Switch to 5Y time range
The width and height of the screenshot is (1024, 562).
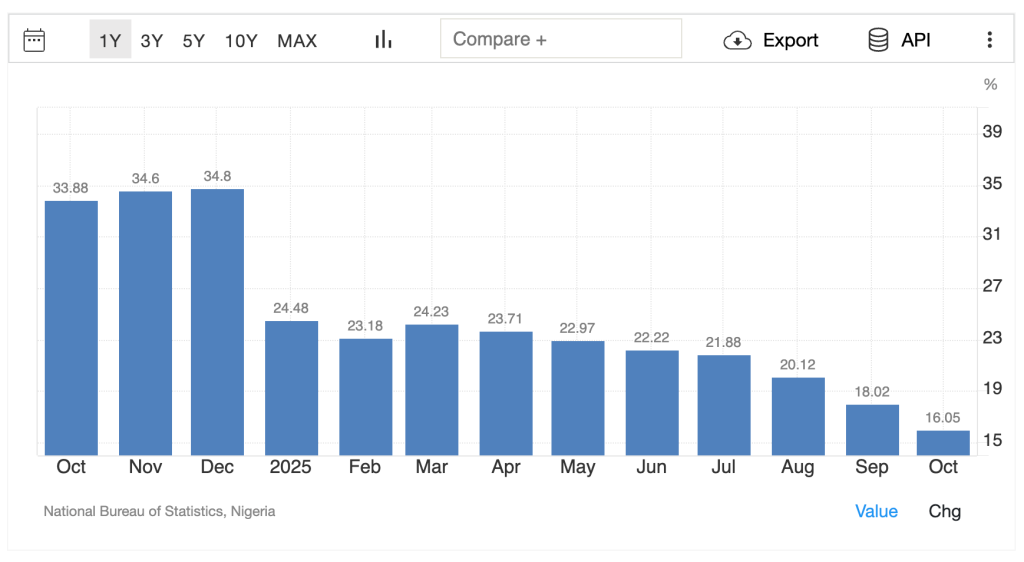point(194,40)
